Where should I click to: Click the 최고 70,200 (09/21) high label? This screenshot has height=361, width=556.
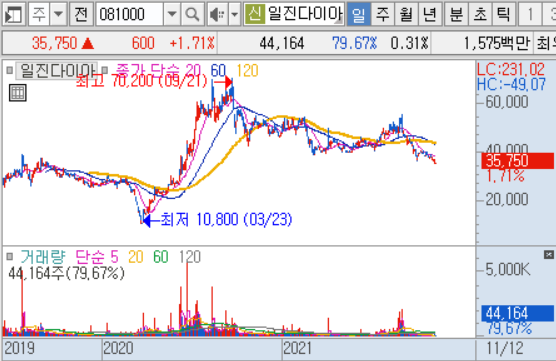pyautogui.click(x=141, y=81)
